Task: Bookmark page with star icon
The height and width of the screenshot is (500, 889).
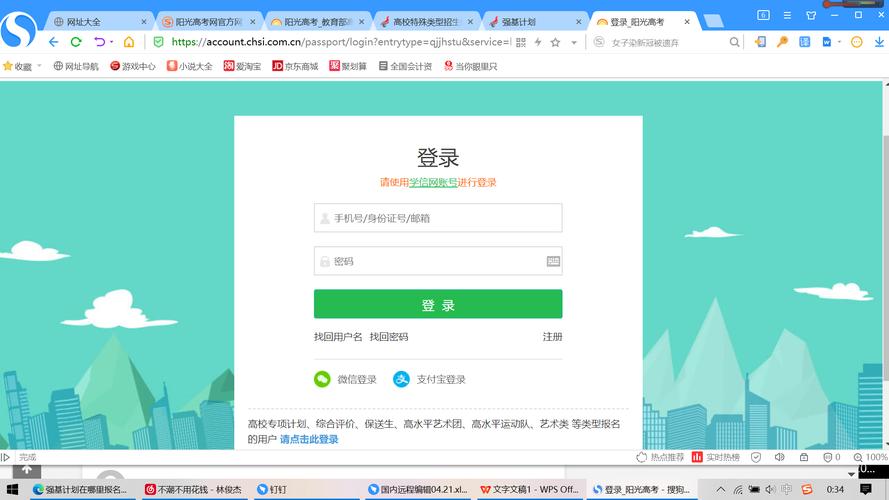Action: (555, 42)
